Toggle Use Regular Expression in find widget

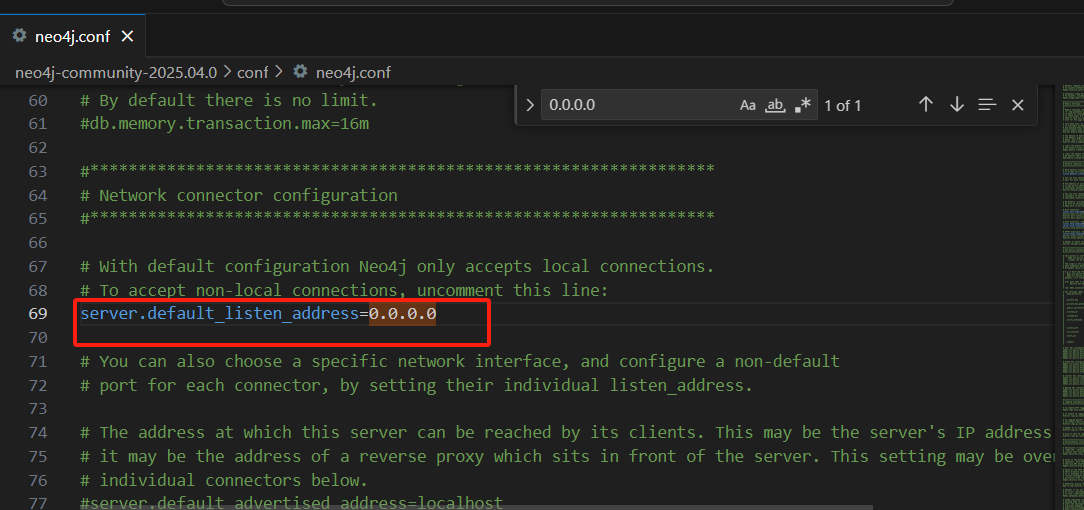point(803,105)
